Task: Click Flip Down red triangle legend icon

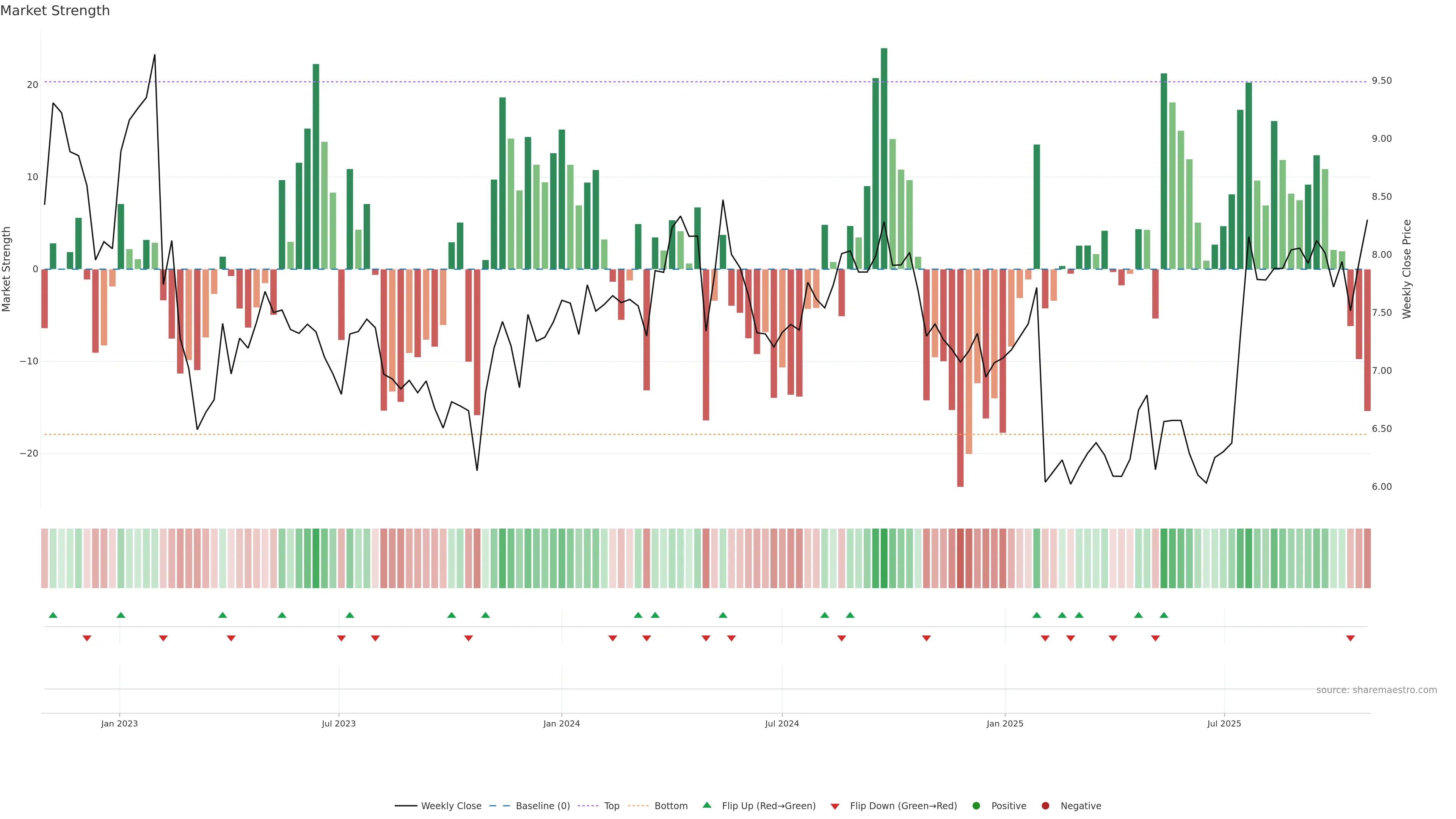Action: point(835,806)
